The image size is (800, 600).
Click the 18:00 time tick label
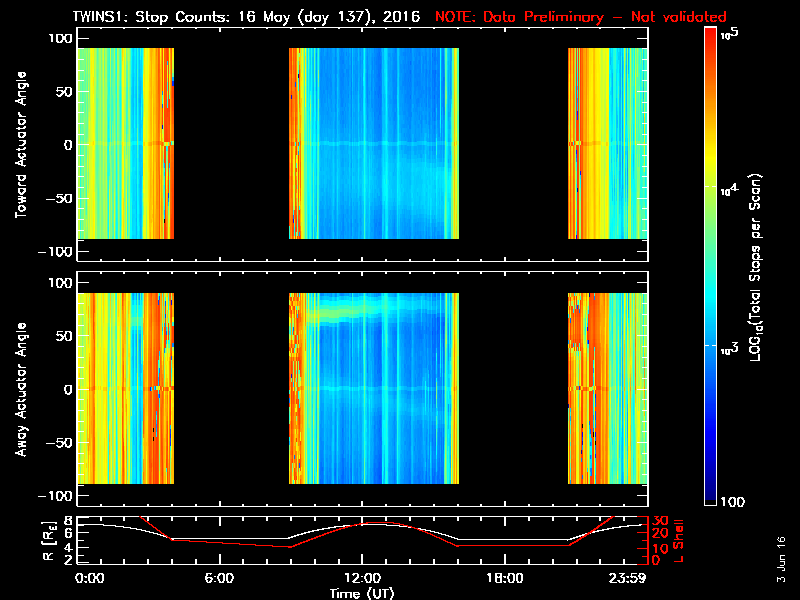504,579
